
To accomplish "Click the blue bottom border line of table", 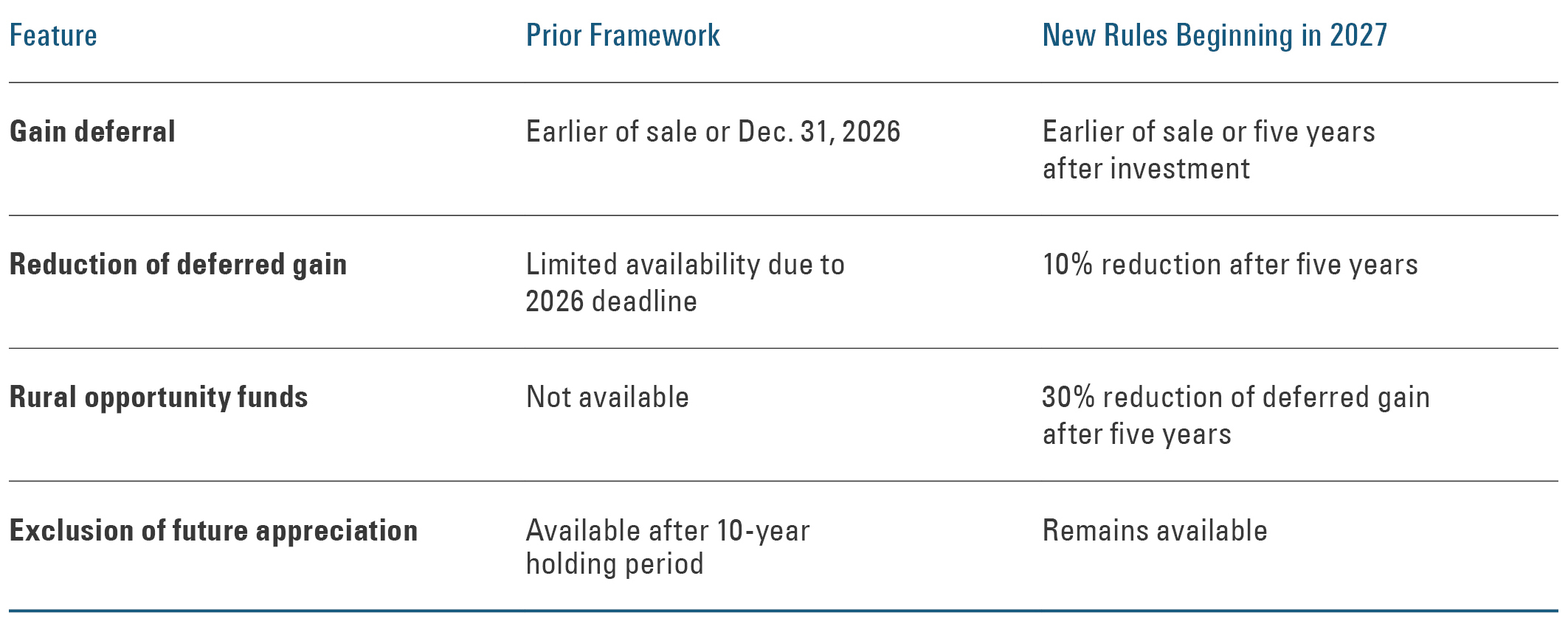I will click(784, 611).
